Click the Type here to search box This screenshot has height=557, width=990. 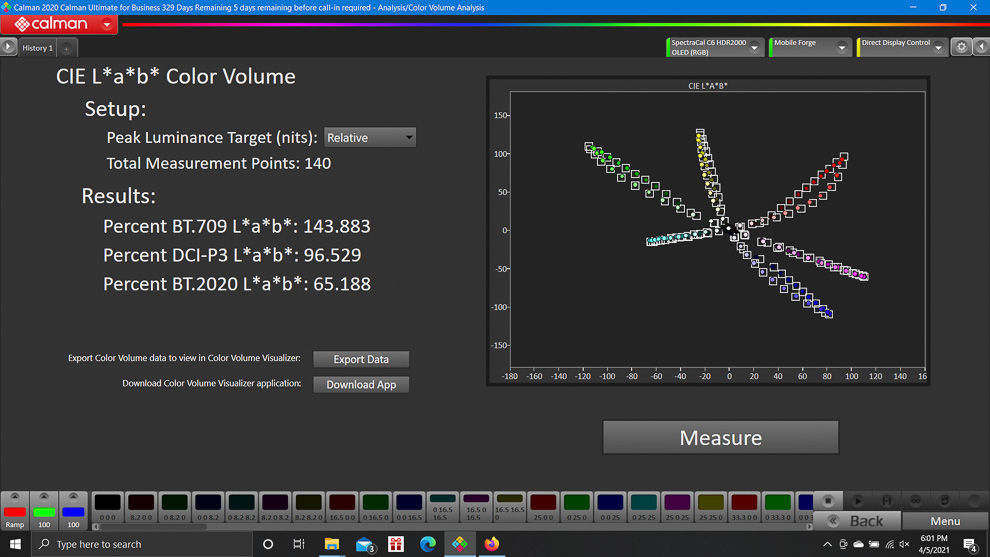[141, 544]
